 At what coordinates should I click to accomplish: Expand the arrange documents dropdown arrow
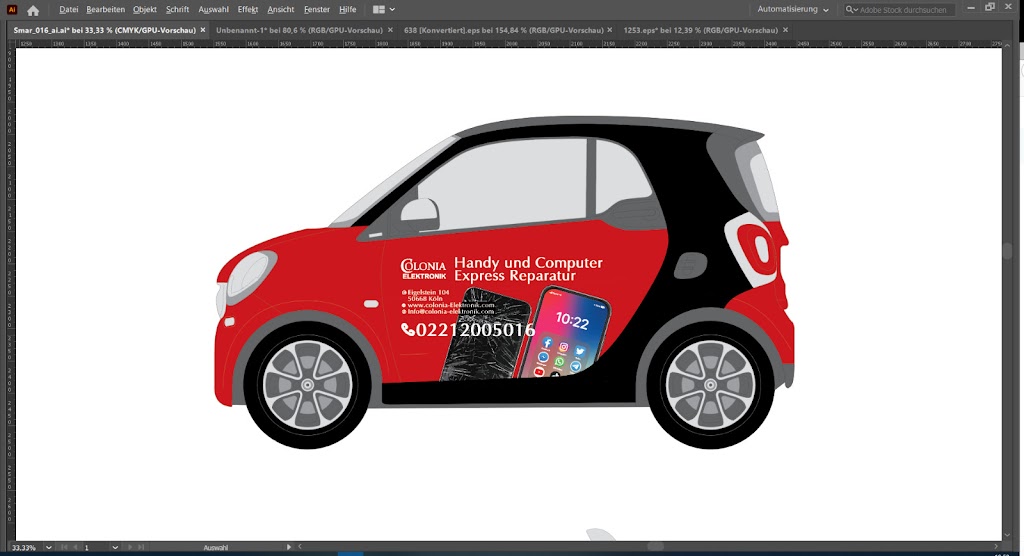[392, 10]
